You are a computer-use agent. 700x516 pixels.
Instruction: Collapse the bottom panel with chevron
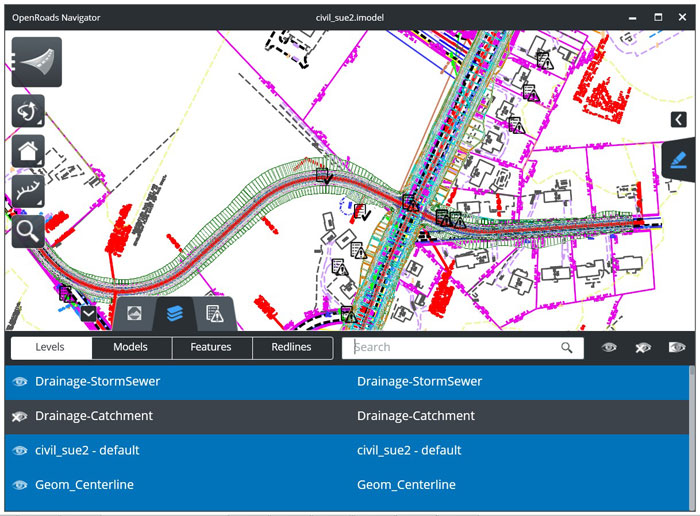(89, 313)
